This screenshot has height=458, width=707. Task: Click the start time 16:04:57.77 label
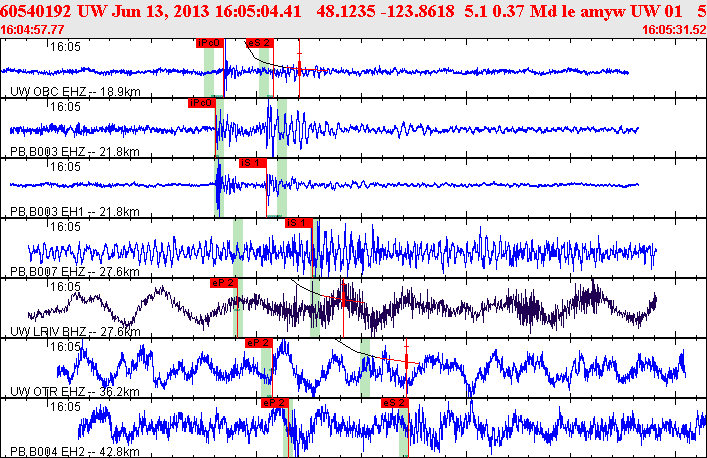(x=35, y=30)
